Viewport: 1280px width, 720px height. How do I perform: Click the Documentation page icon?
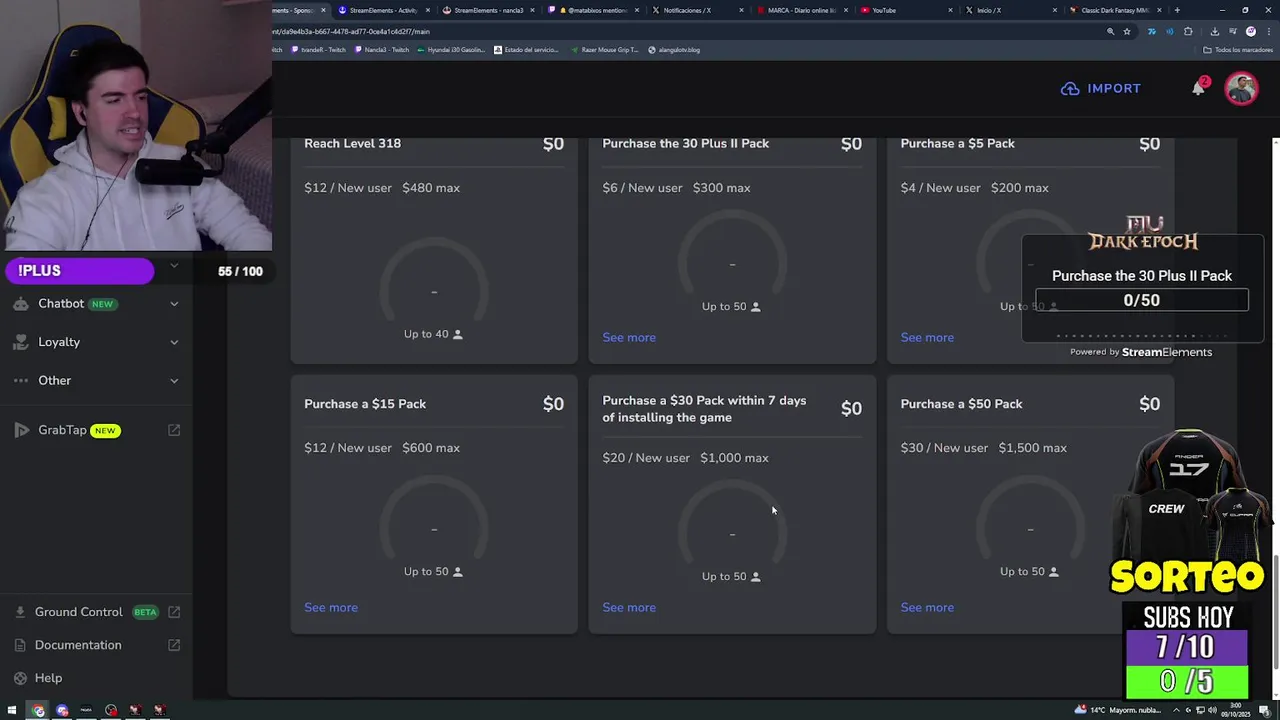[20, 645]
